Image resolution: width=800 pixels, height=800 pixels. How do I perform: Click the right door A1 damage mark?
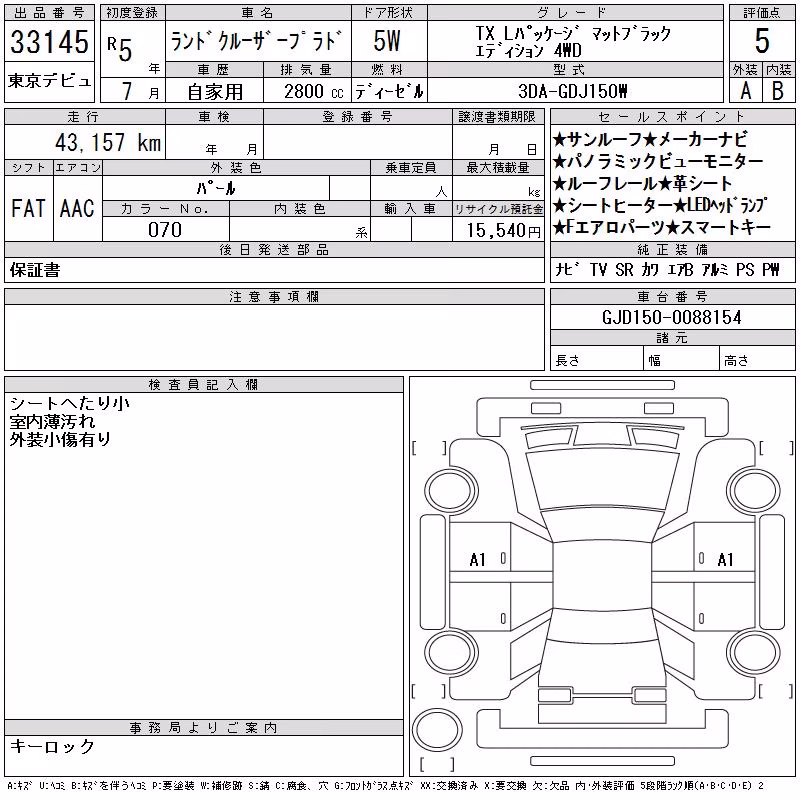pos(725,560)
